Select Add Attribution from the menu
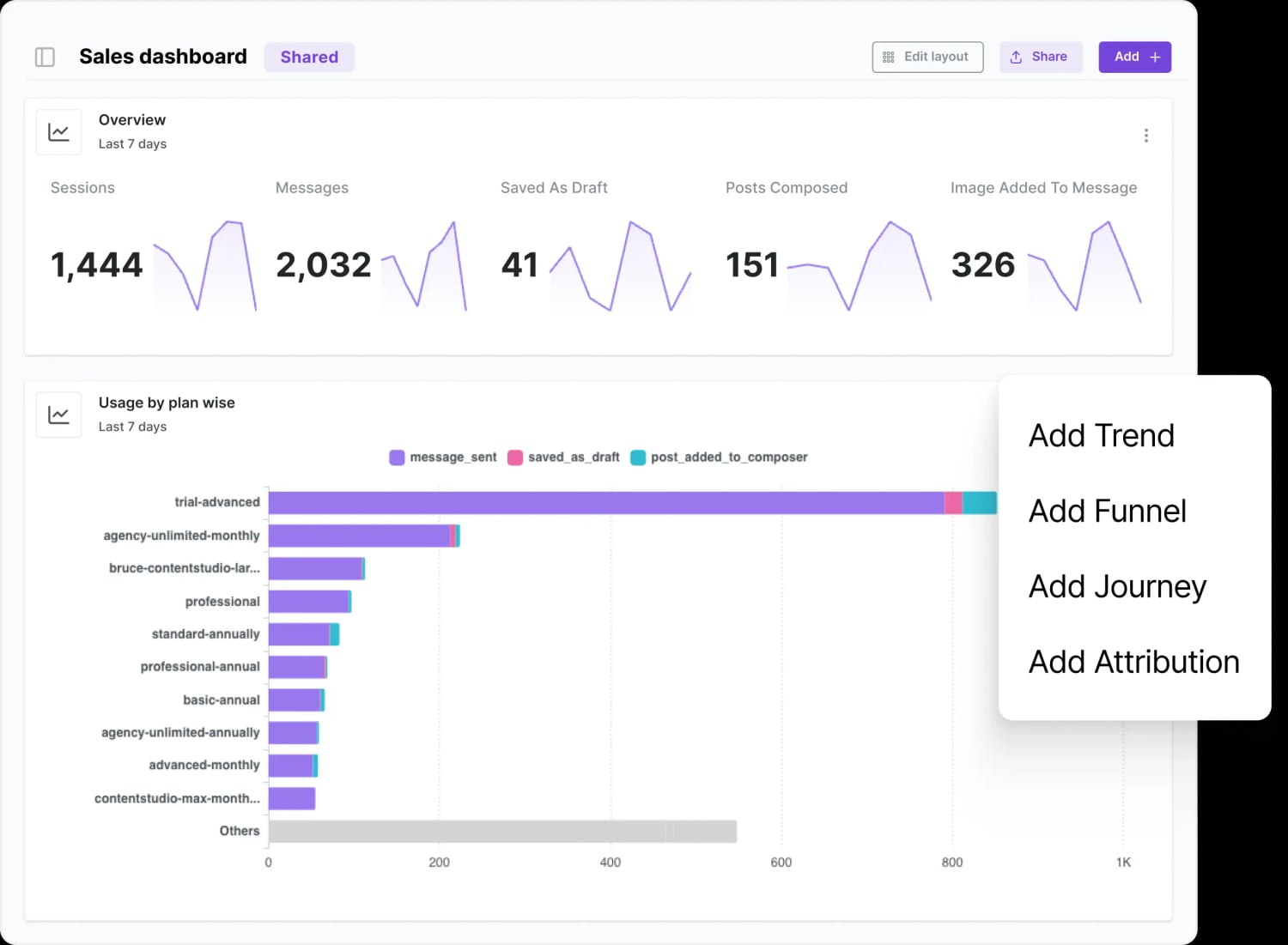The width and height of the screenshot is (1288, 945). (1133, 661)
